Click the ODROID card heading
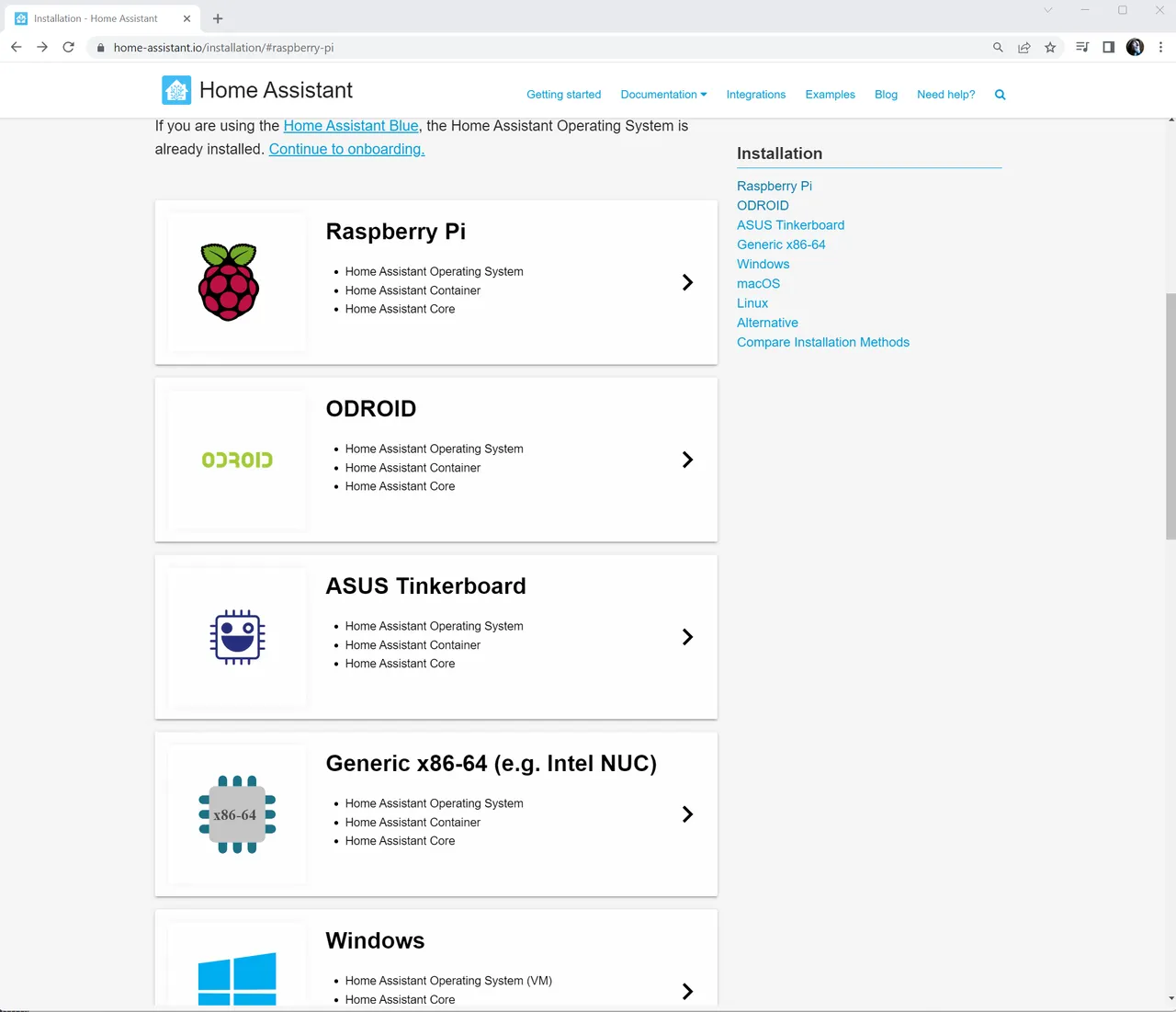The image size is (1176, 1012). [371, 409]
